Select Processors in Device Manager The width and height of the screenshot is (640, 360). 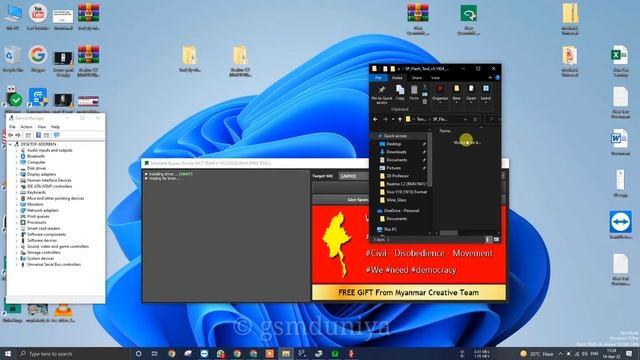click(36, 222)
